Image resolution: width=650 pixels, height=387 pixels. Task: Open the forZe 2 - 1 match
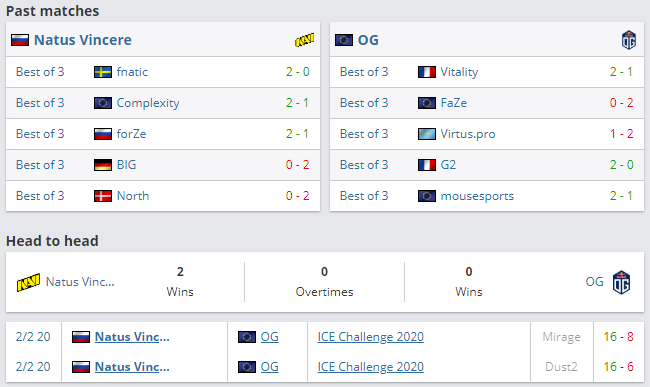(x=163, y=134)
